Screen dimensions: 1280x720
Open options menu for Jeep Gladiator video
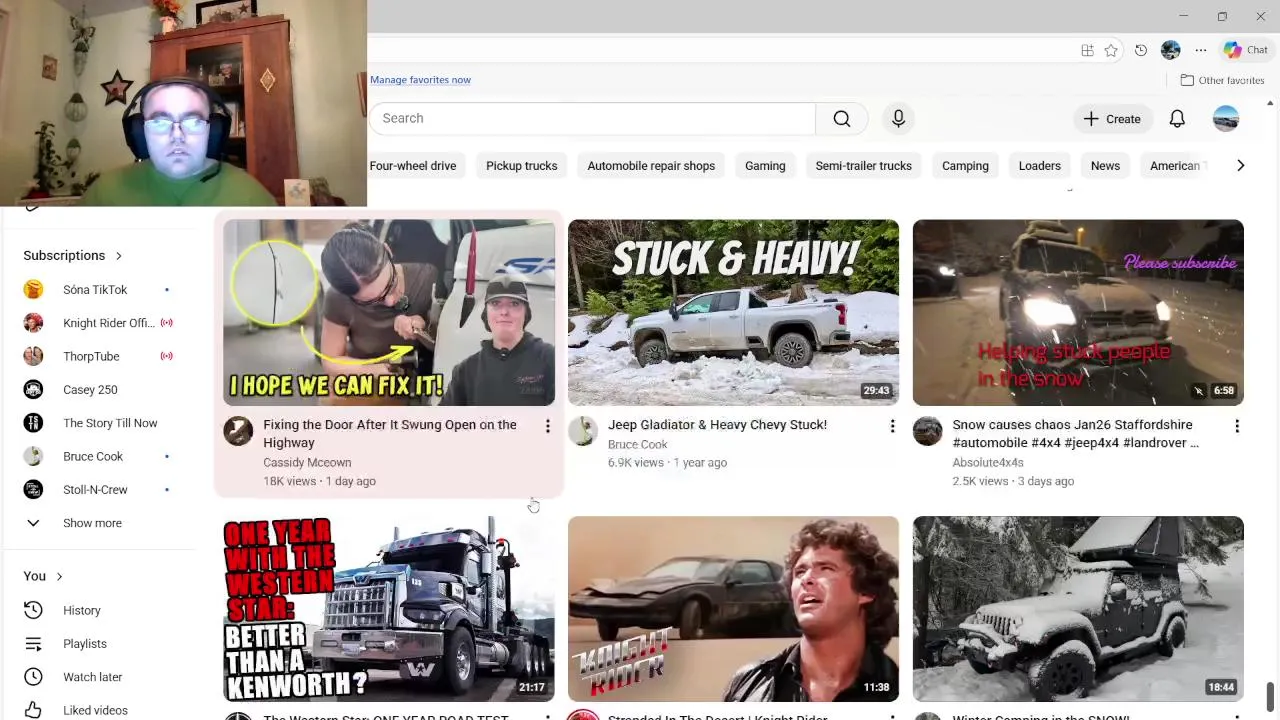click(x=892, y=427)
